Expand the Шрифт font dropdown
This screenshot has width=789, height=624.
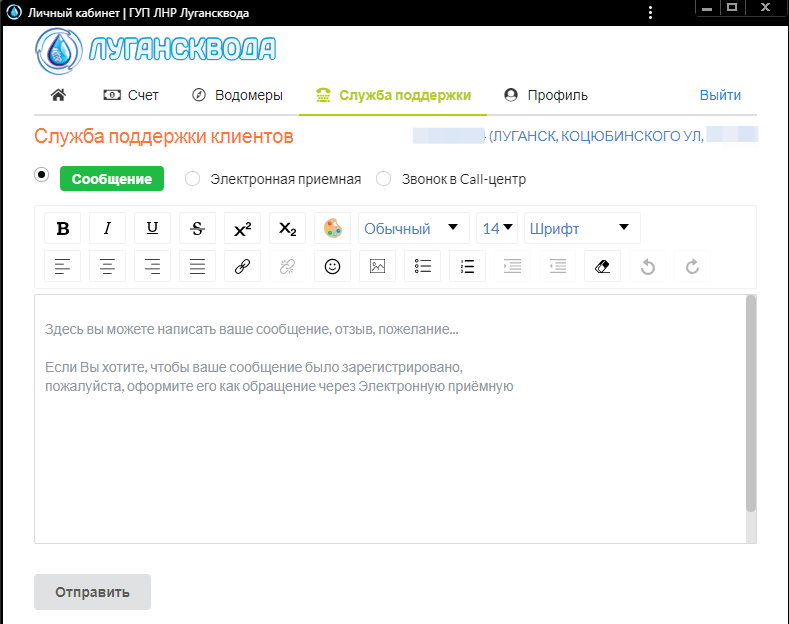point(582,228)
